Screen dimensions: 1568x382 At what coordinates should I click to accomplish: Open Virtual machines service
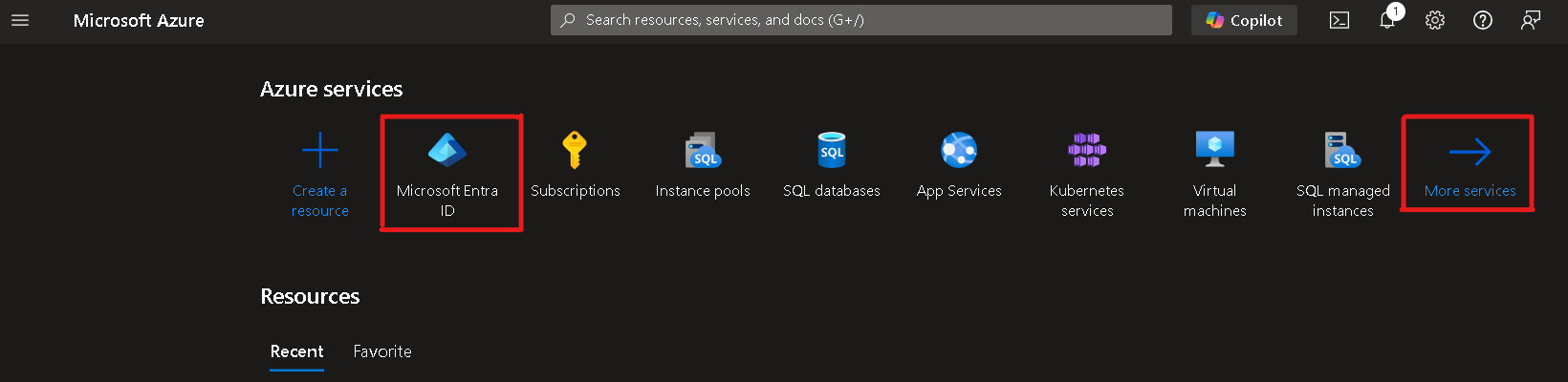1215,174
